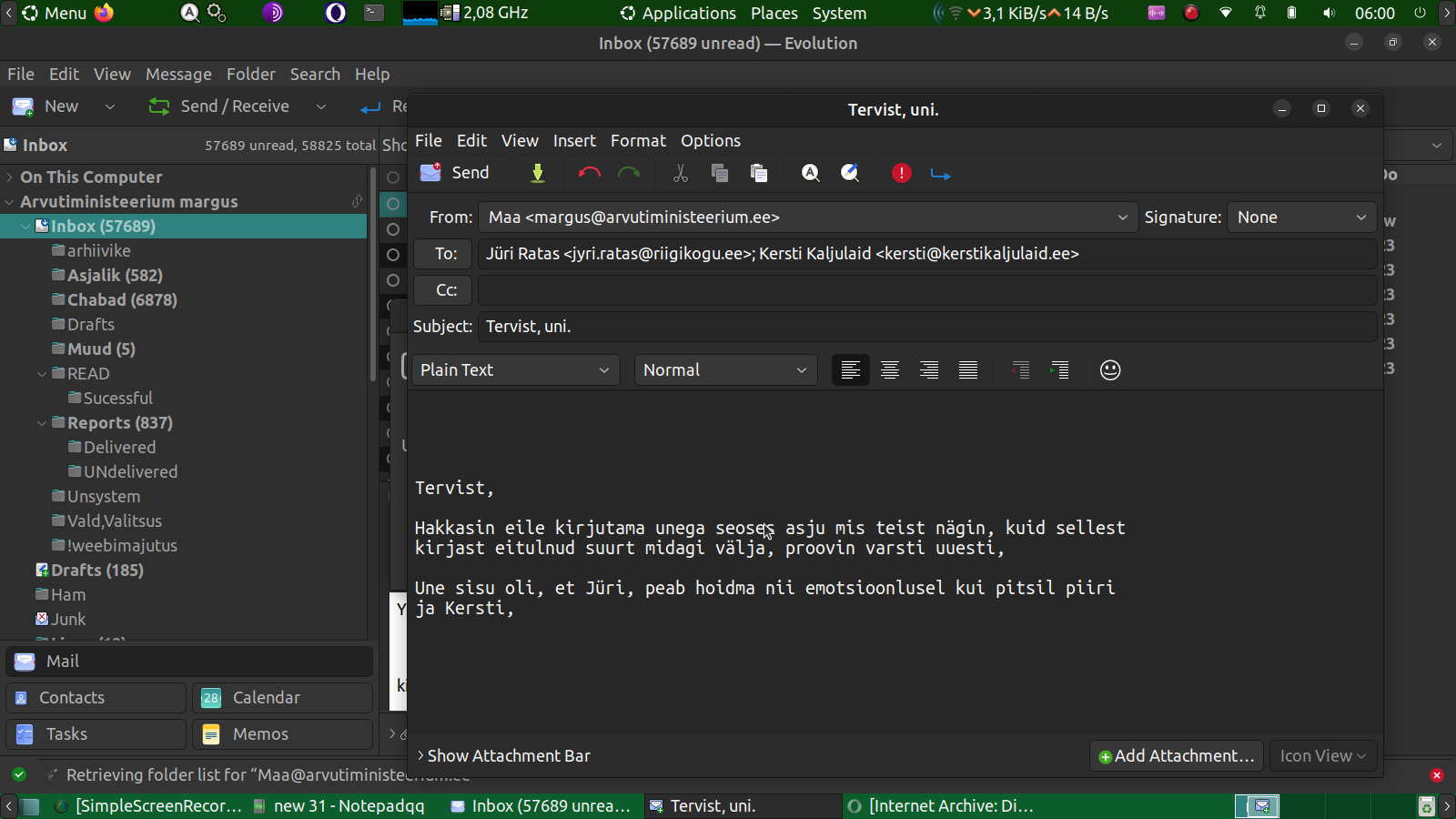Screen dimensions: 1456x819
Task: Open the Insert menu in composer
Action: point(574,141)
